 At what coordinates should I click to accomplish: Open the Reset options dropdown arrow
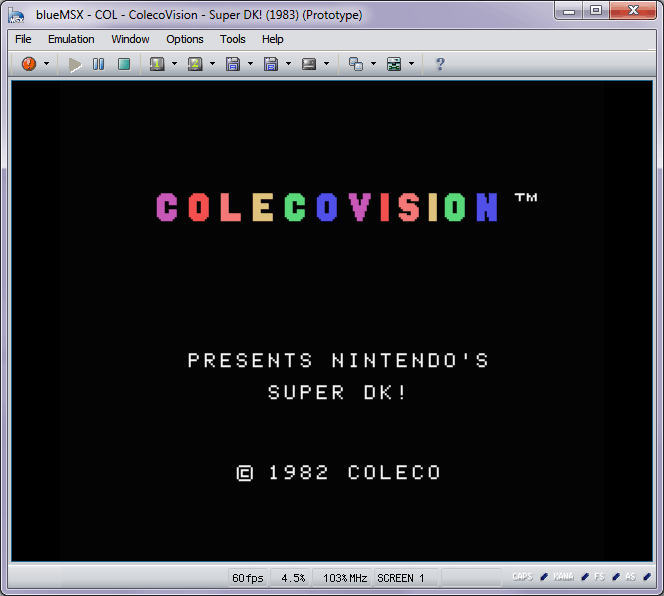click(47, 64)
